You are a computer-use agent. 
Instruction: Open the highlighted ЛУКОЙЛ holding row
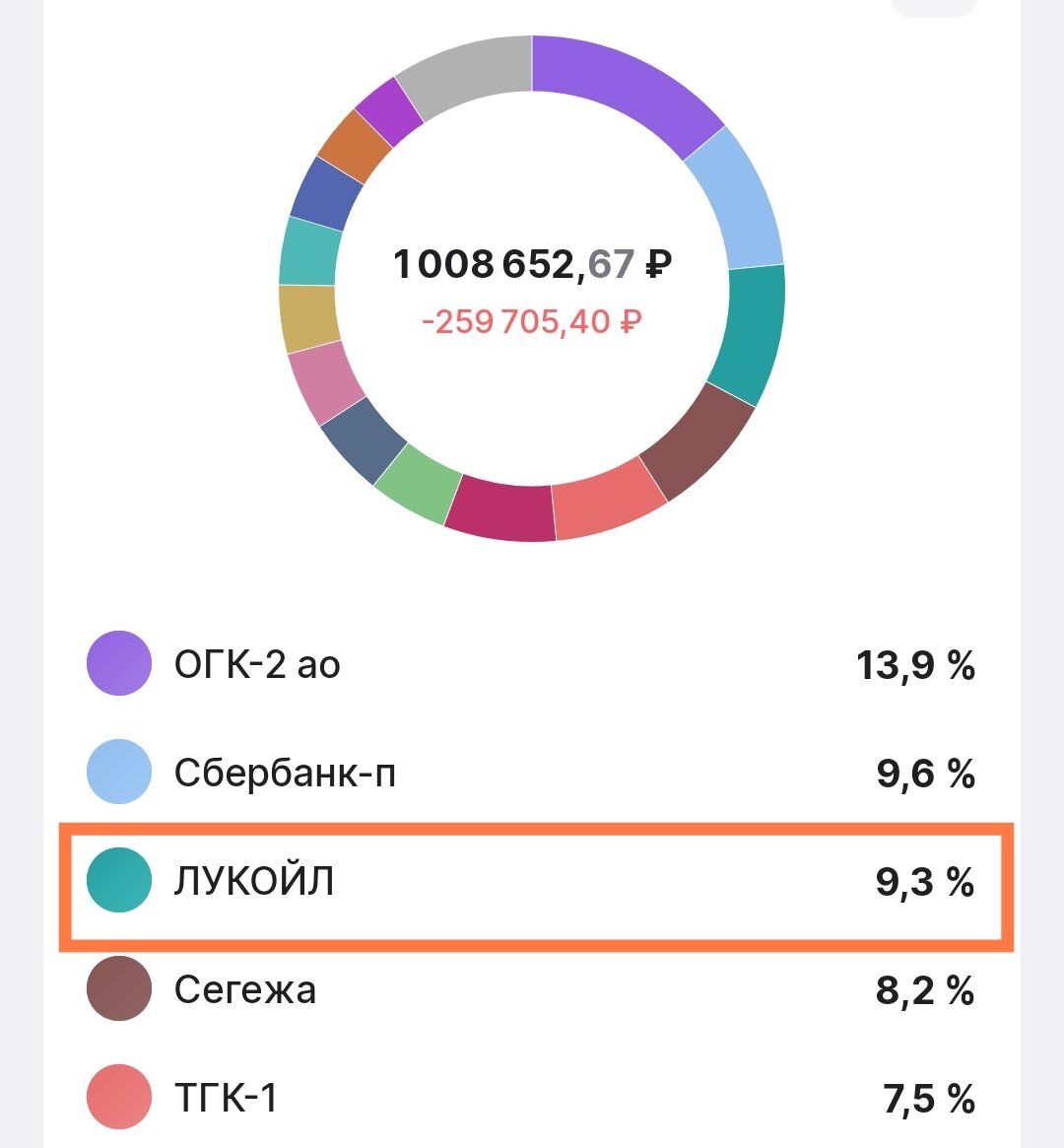pyautogui.click(x=532, y=881)
